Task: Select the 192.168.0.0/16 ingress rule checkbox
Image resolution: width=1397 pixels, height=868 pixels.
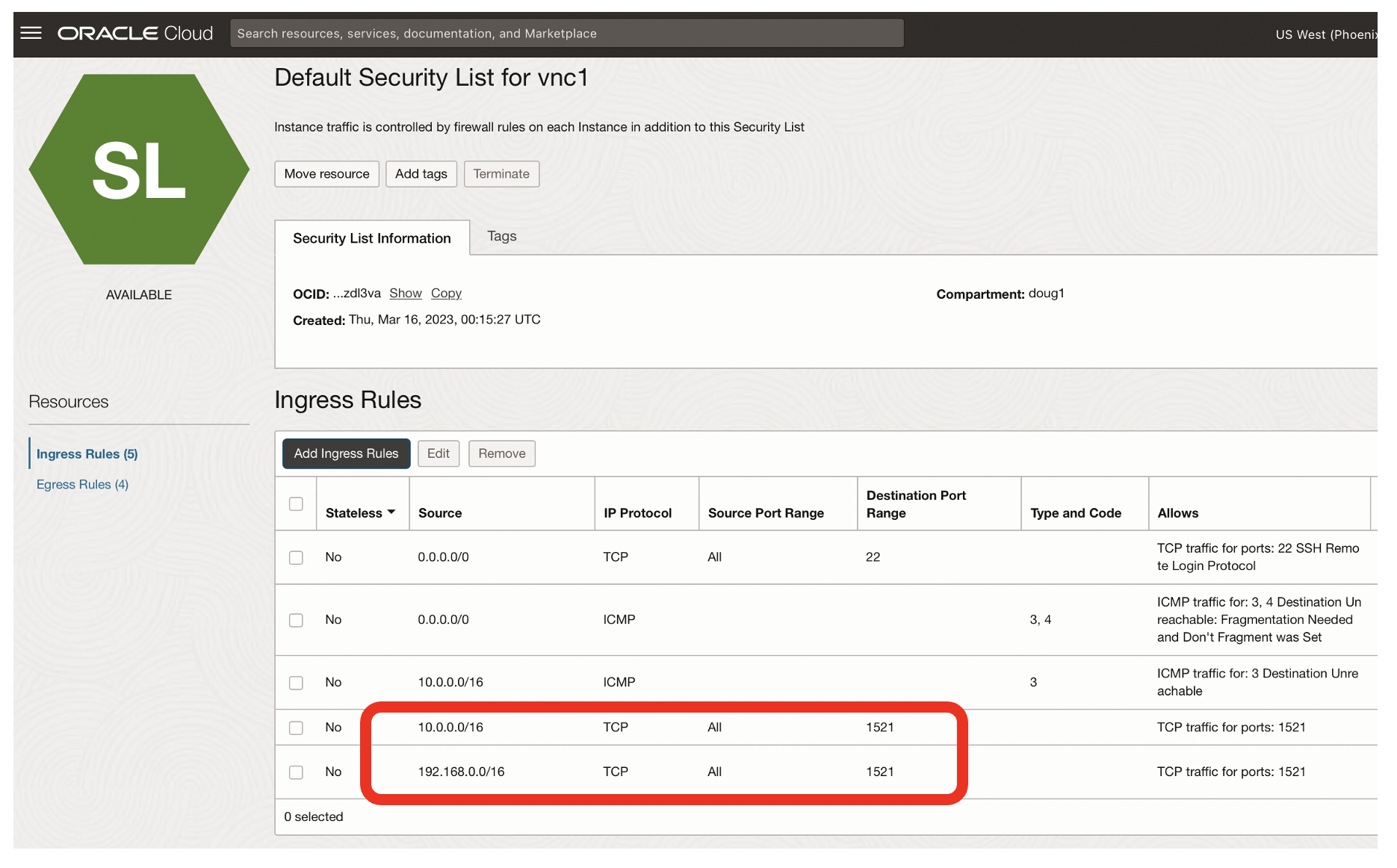Action: click(x=296, y=772)
